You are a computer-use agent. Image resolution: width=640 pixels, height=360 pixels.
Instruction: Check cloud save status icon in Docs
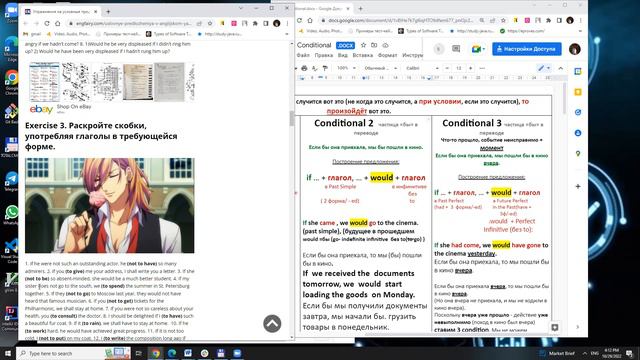[385, 45]
